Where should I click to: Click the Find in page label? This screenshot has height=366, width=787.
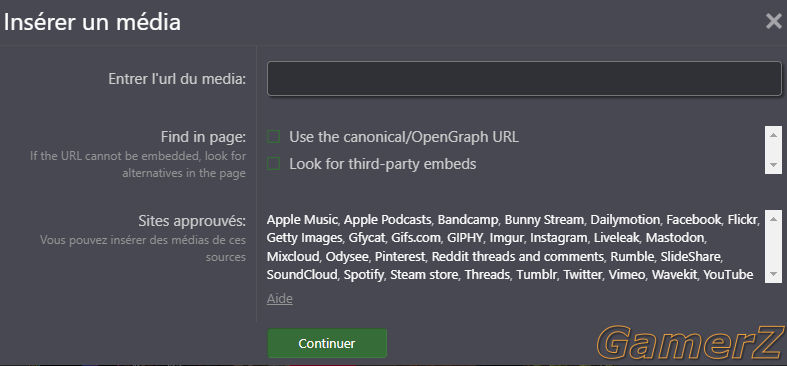point(203,137)
